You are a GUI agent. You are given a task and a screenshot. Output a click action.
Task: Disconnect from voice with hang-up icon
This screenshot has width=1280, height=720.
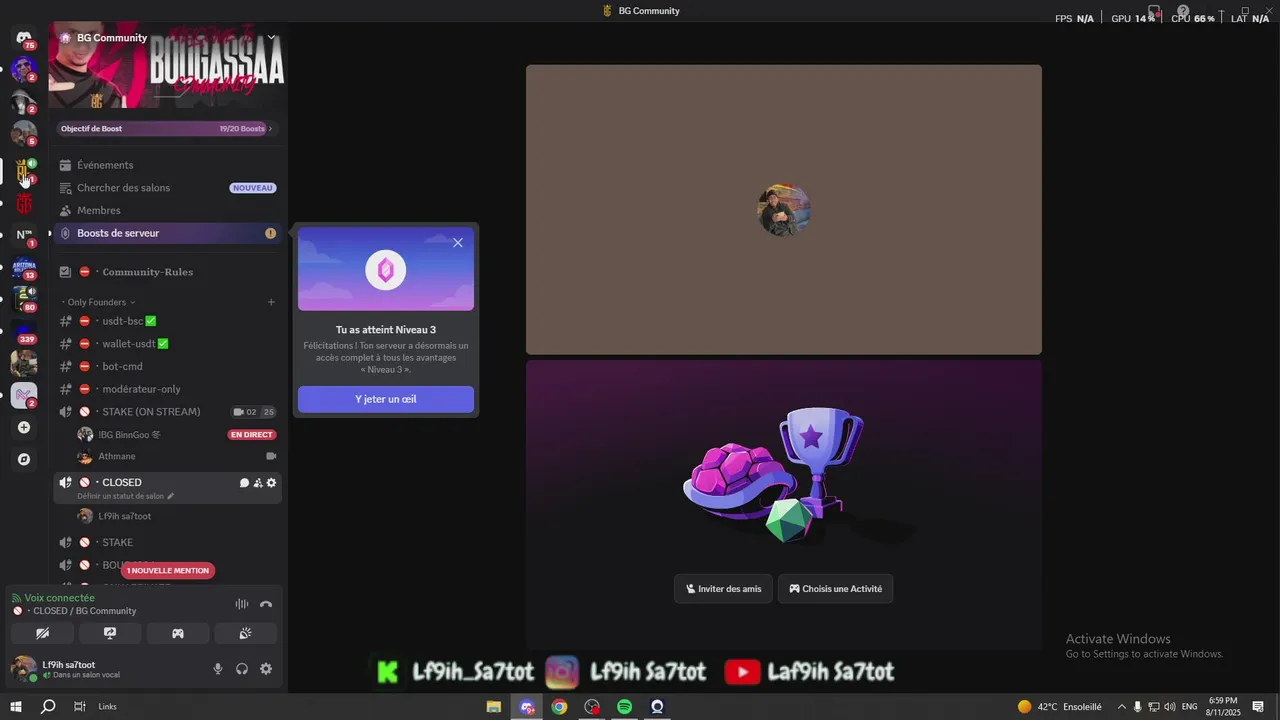tap(266, 604)
